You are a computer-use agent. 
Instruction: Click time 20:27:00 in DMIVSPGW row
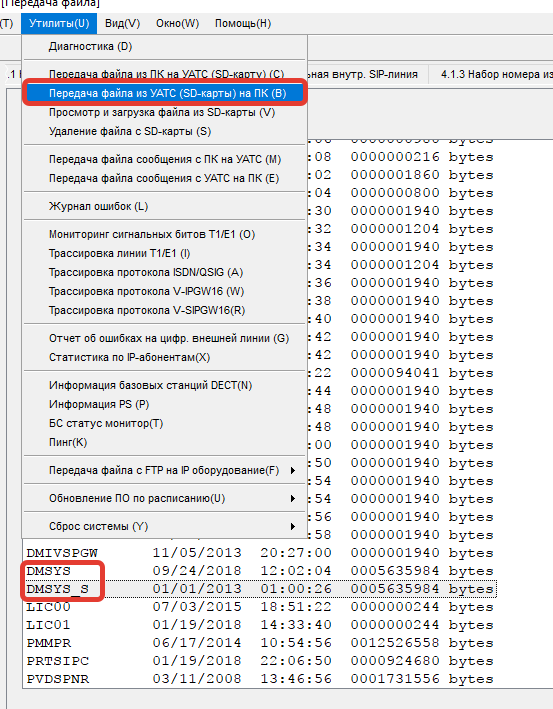pyautogui.click(x=296, y=553)
